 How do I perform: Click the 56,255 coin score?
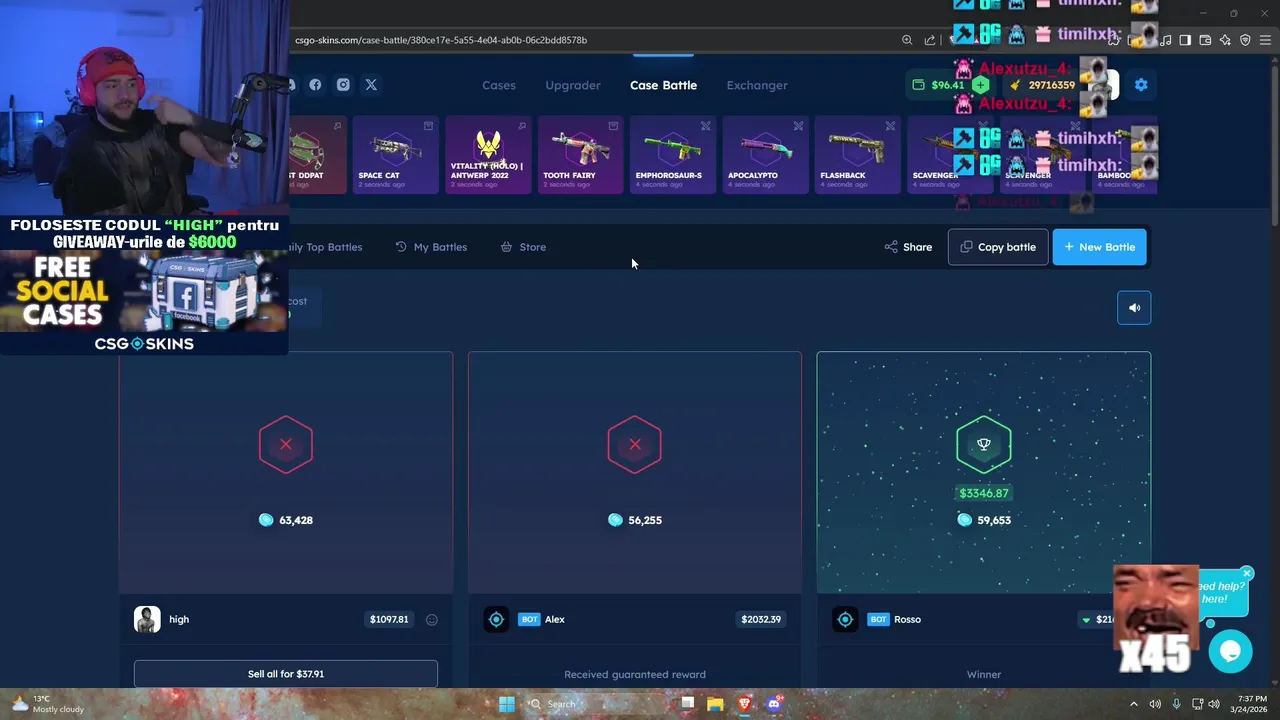635,520
